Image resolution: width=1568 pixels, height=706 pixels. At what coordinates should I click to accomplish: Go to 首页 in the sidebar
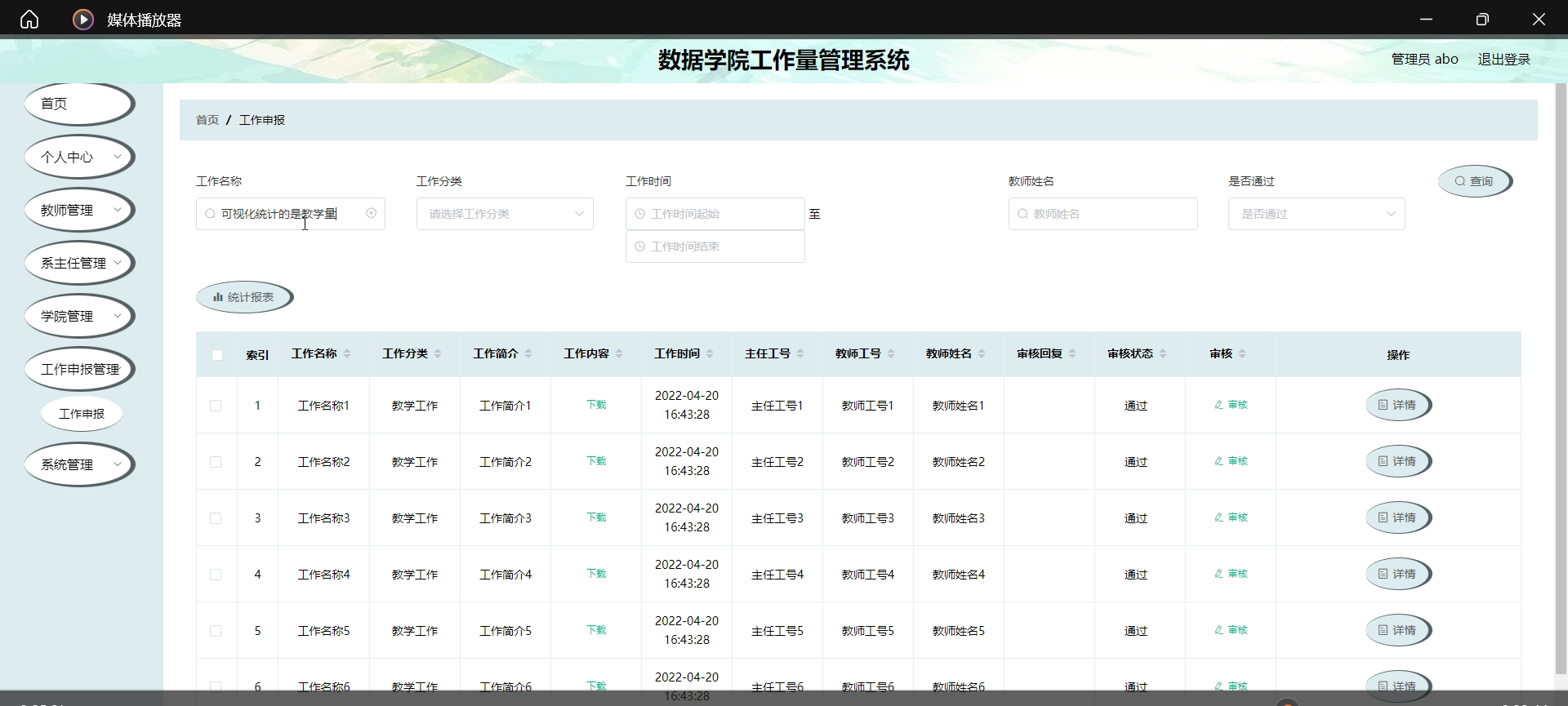79,104
